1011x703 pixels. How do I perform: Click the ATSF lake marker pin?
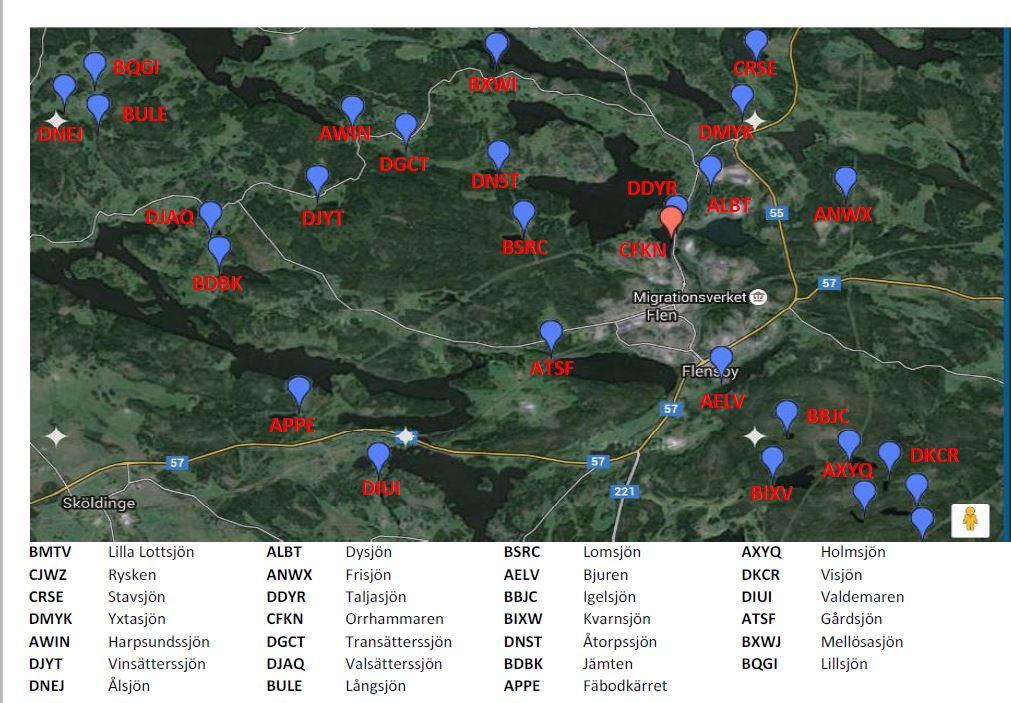(551, 335)
